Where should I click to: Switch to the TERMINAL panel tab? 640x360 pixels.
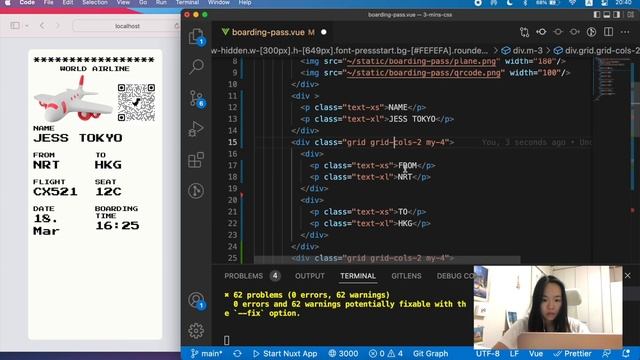[x=358, y=276]
